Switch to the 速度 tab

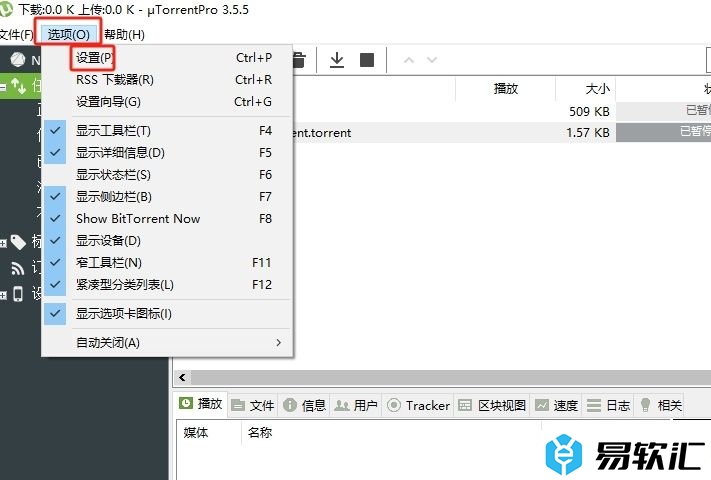556,405
